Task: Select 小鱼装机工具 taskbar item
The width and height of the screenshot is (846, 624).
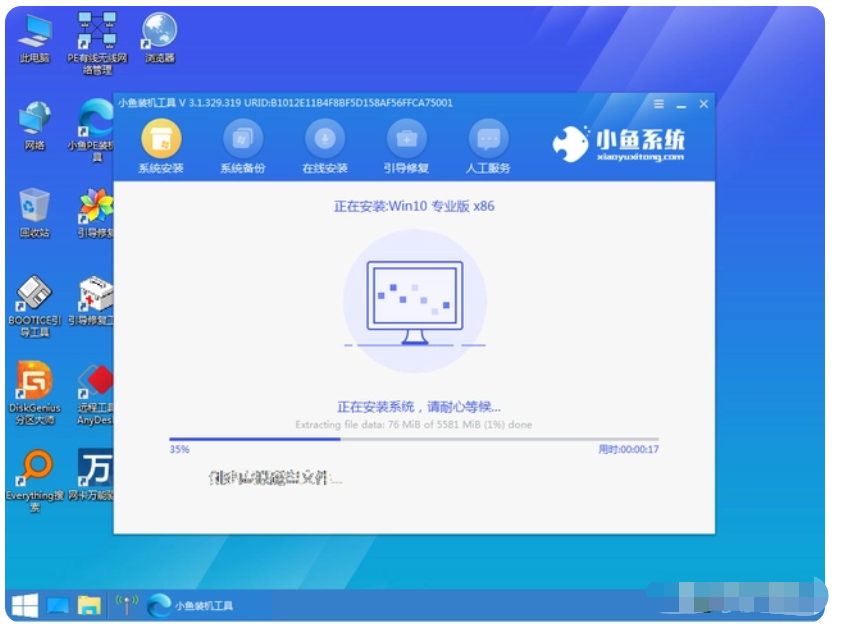Action: point(190,604)
